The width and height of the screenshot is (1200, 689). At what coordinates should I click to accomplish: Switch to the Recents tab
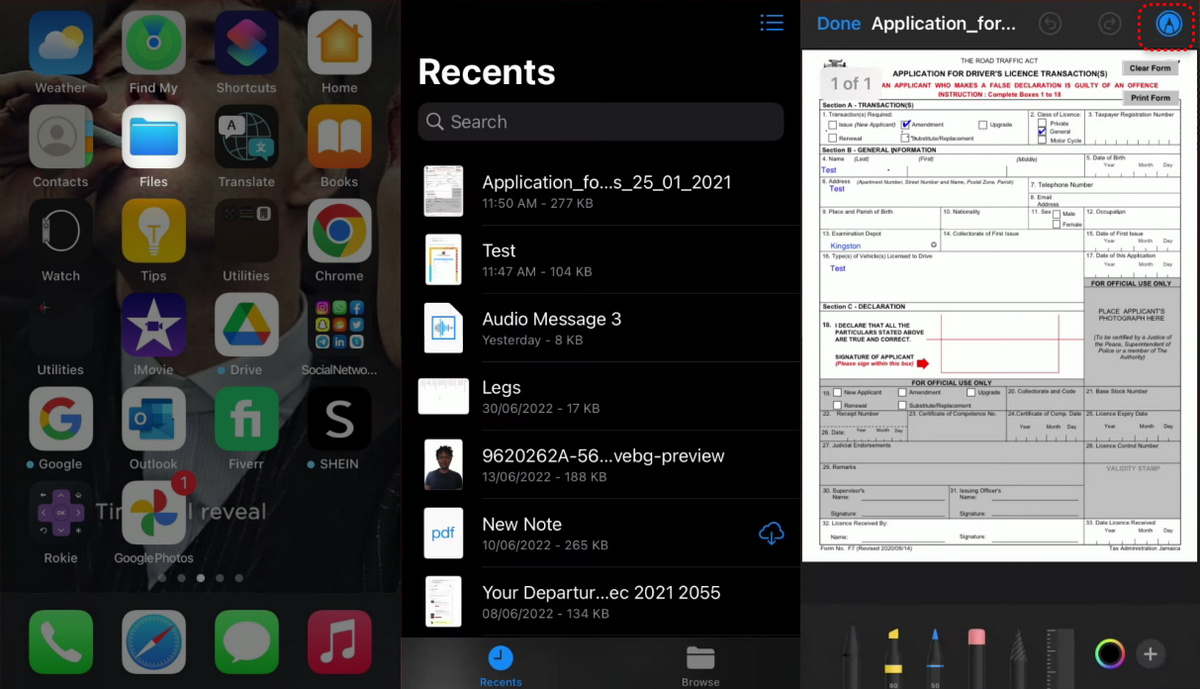[x=500, y=663]
